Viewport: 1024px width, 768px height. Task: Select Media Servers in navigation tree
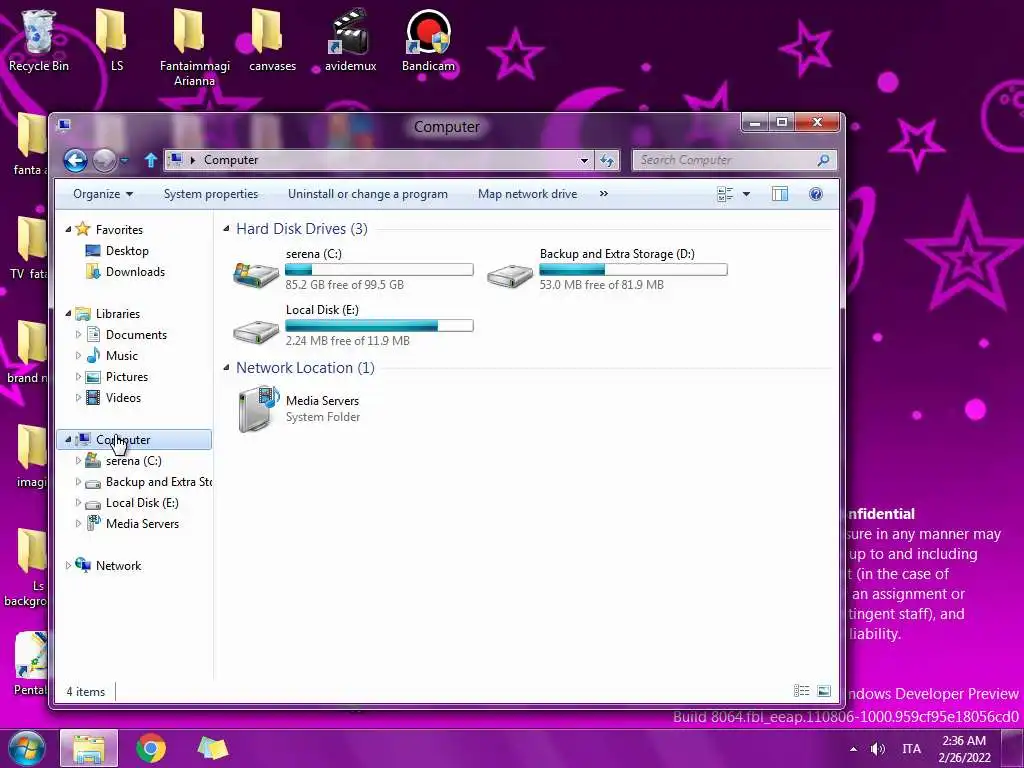pos(142,524)
